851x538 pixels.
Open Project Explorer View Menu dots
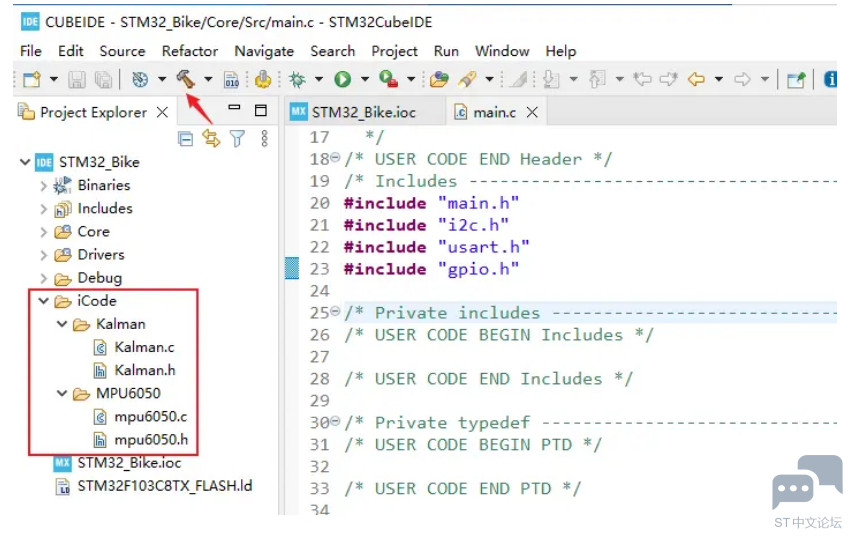[x=264, y=138]
